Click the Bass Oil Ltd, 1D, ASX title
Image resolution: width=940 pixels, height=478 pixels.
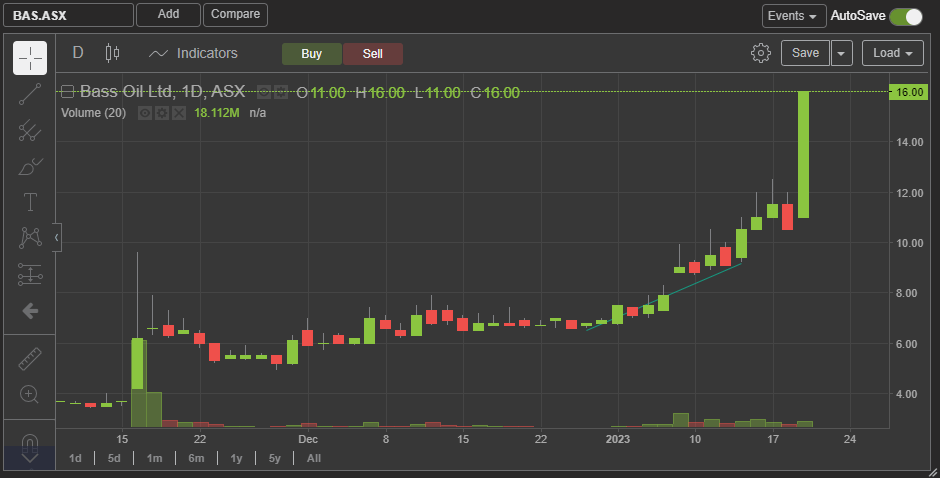pos(162,92)
